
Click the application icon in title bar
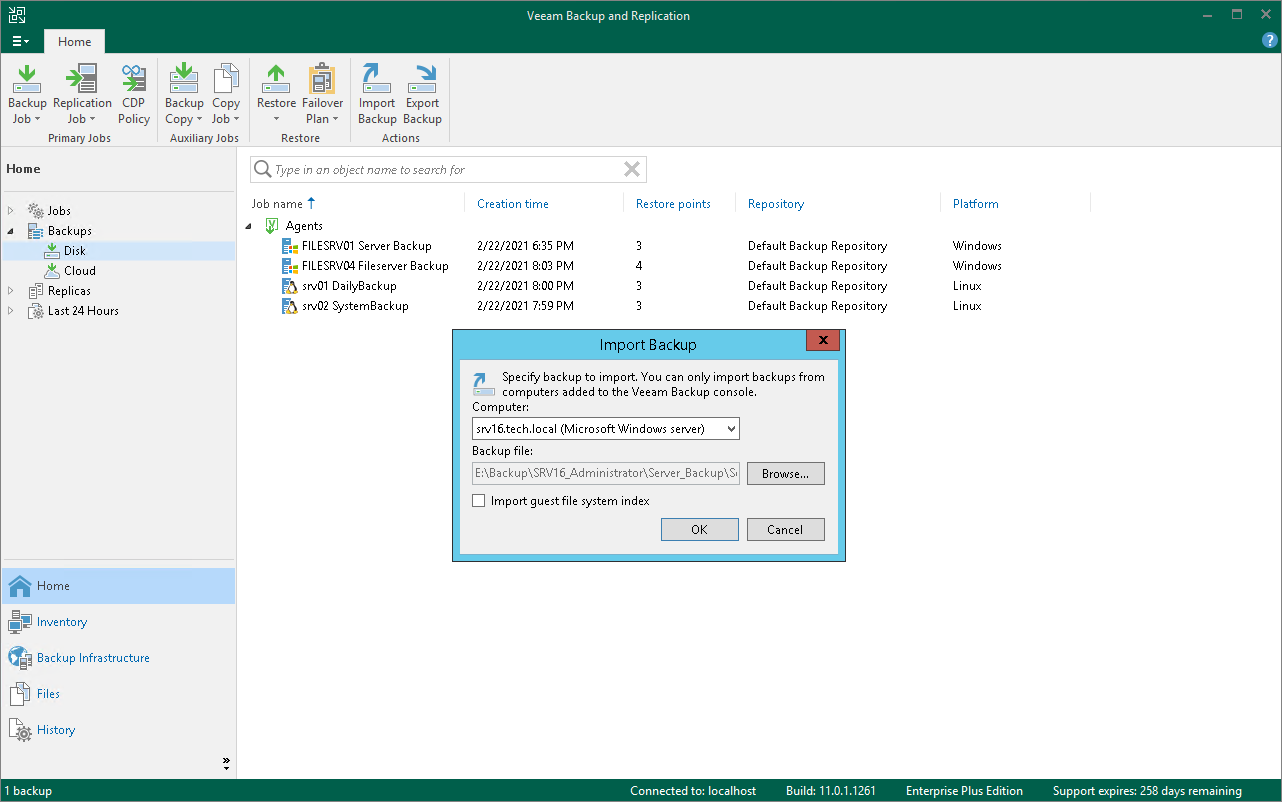click(16, 15)
